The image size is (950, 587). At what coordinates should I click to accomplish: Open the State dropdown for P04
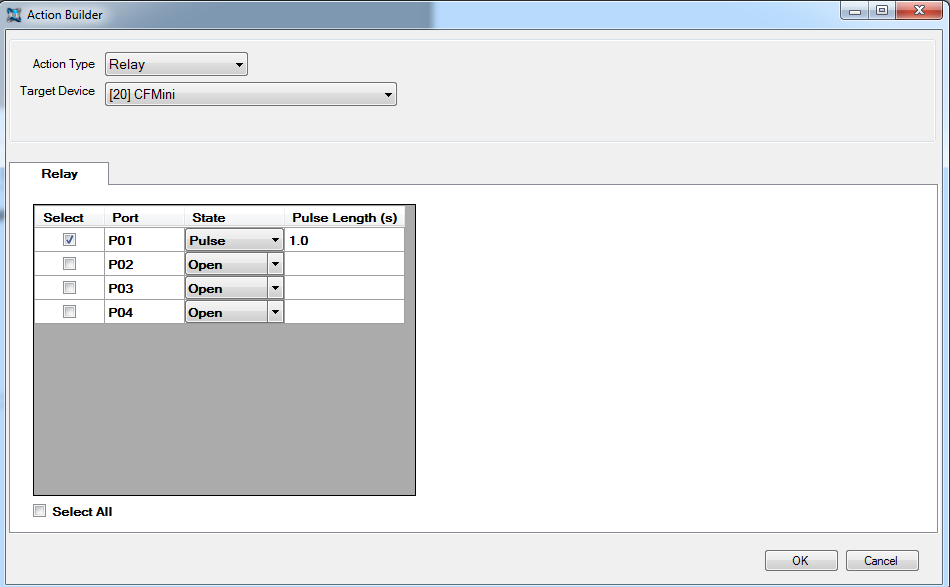(x=234, y=312)
